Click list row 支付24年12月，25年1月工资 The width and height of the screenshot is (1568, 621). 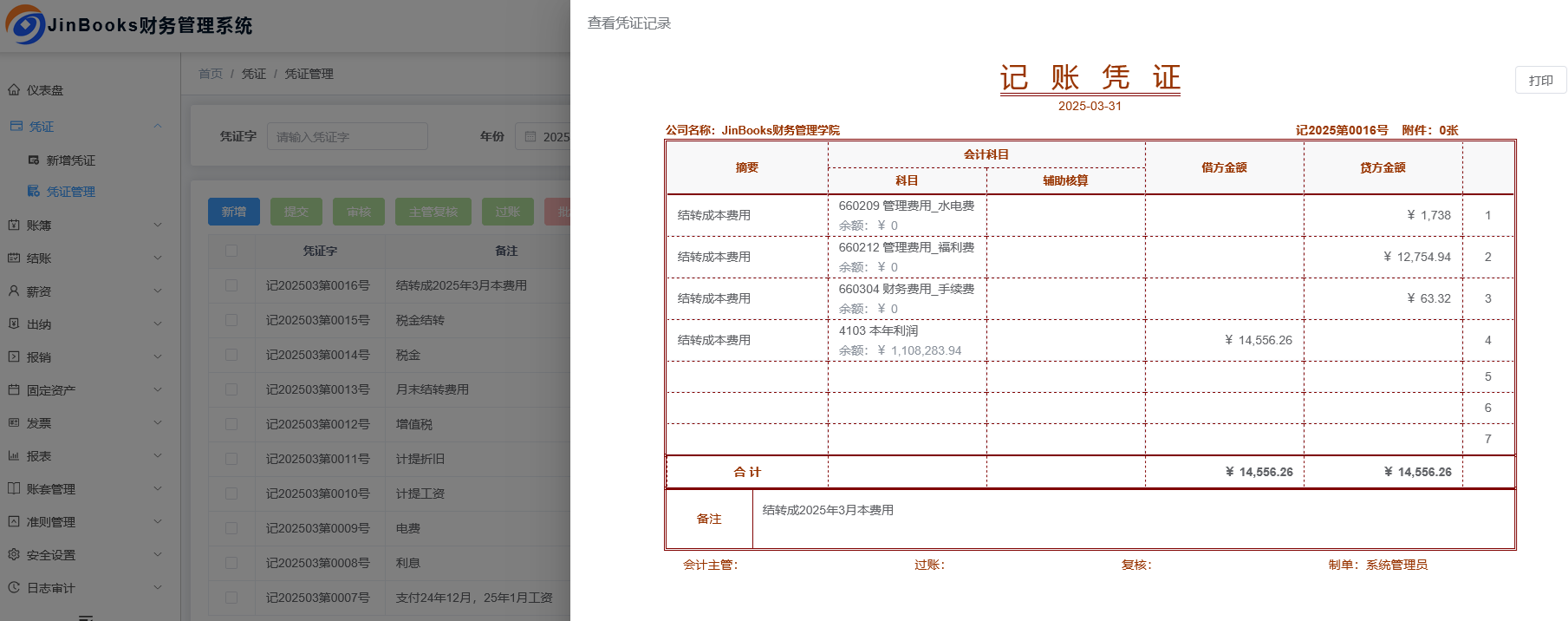pos(474,598)
